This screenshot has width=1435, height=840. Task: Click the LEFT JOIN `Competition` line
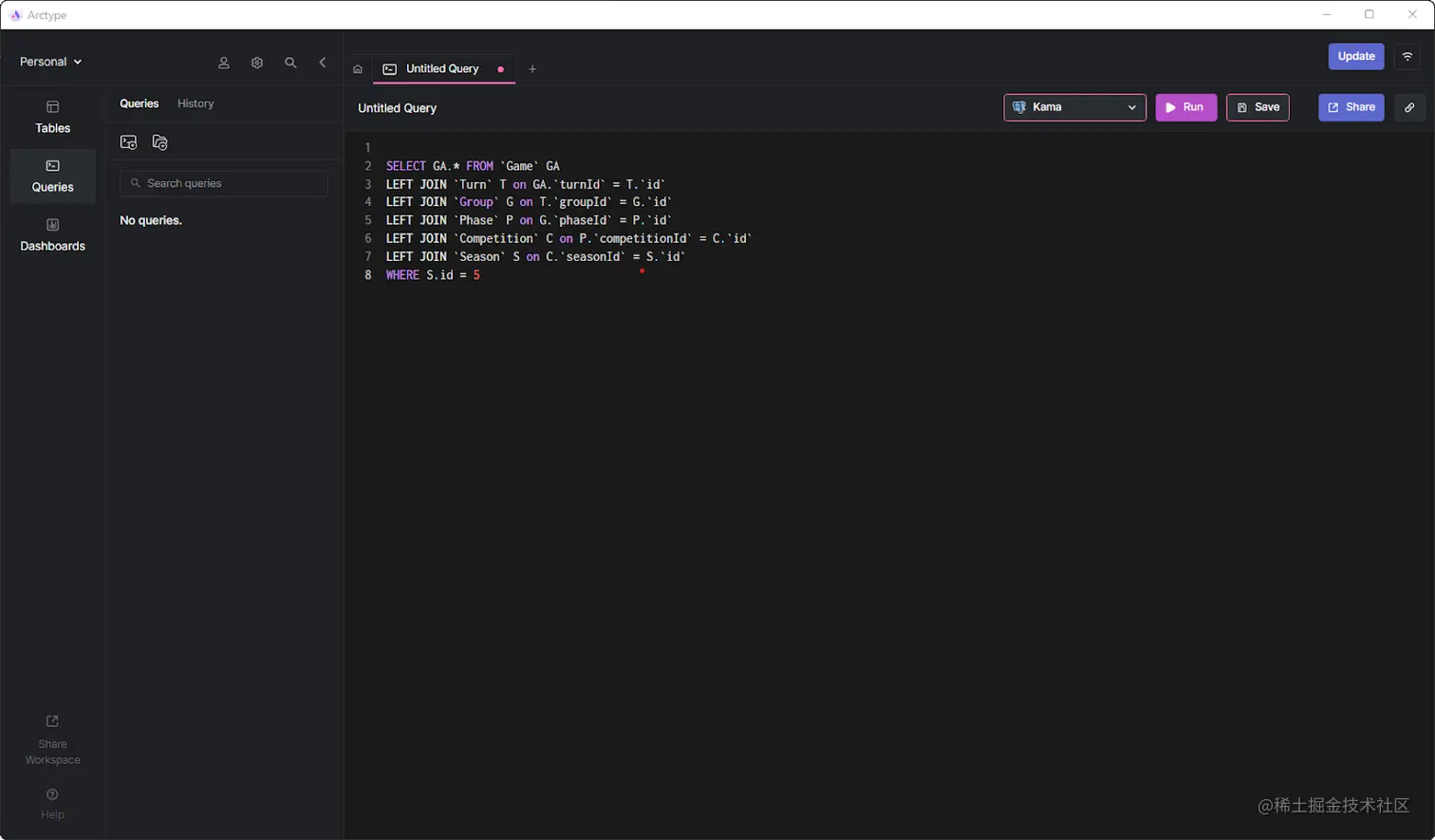568,238
